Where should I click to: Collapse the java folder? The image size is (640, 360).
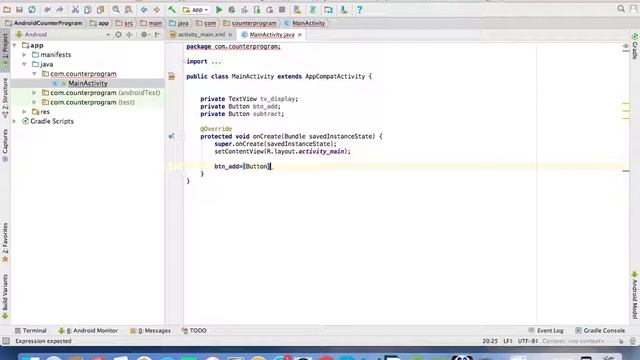click(24, 64)
